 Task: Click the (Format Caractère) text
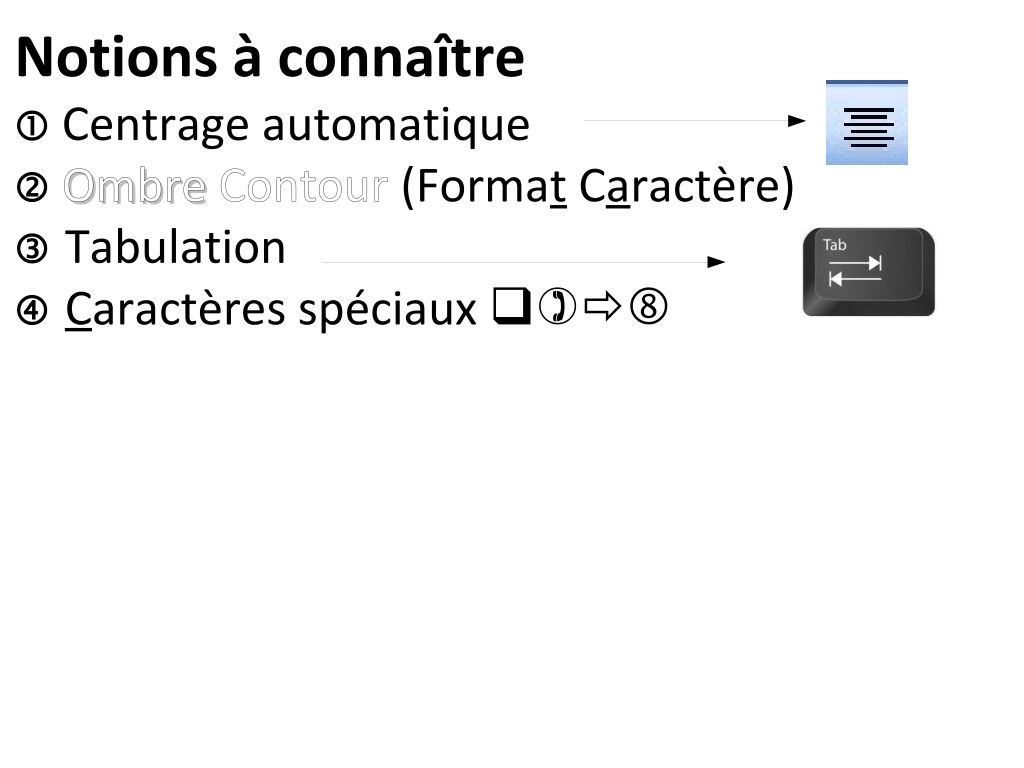(598, 187)
